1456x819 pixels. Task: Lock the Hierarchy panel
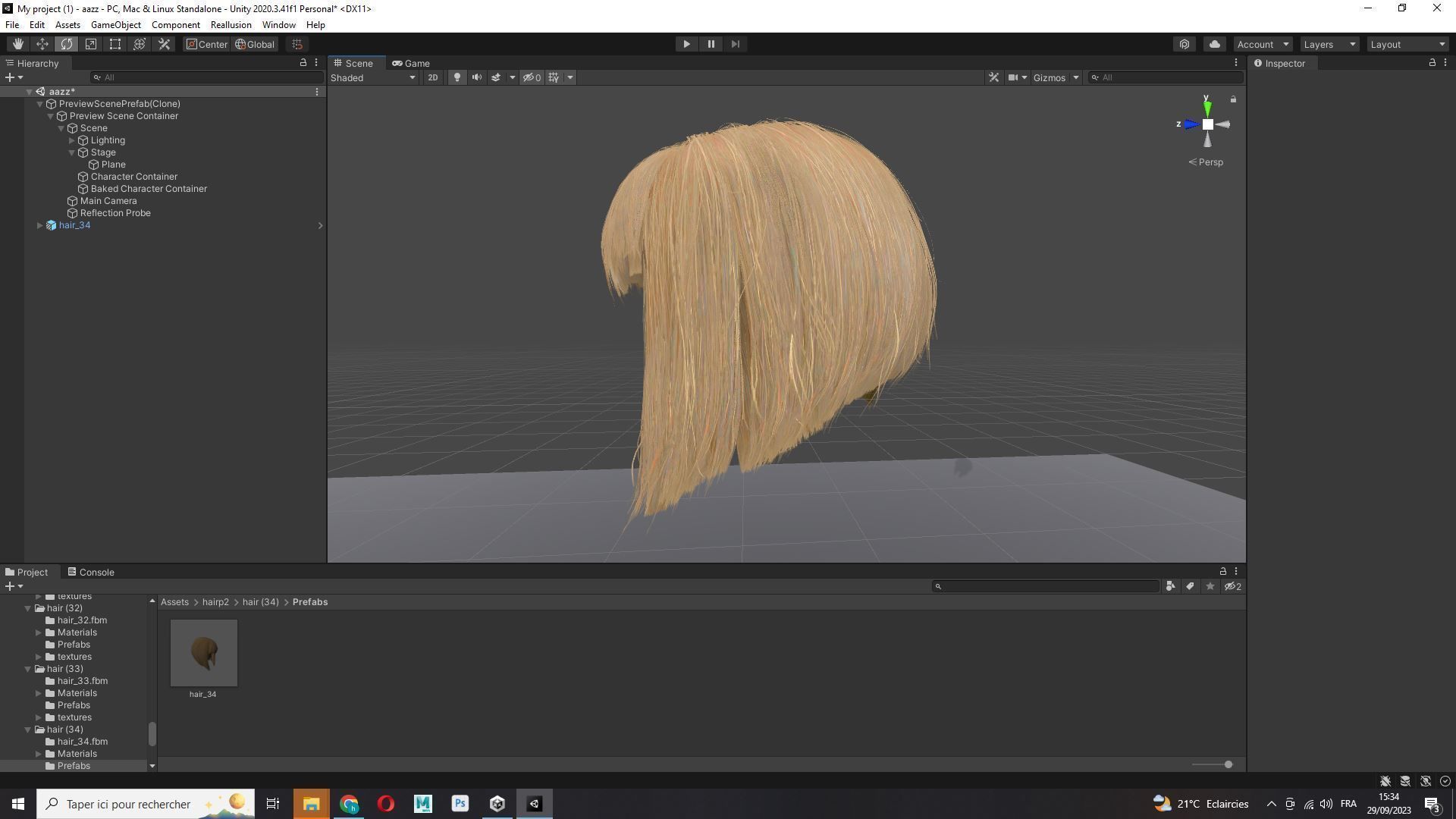tap(303, 63)
